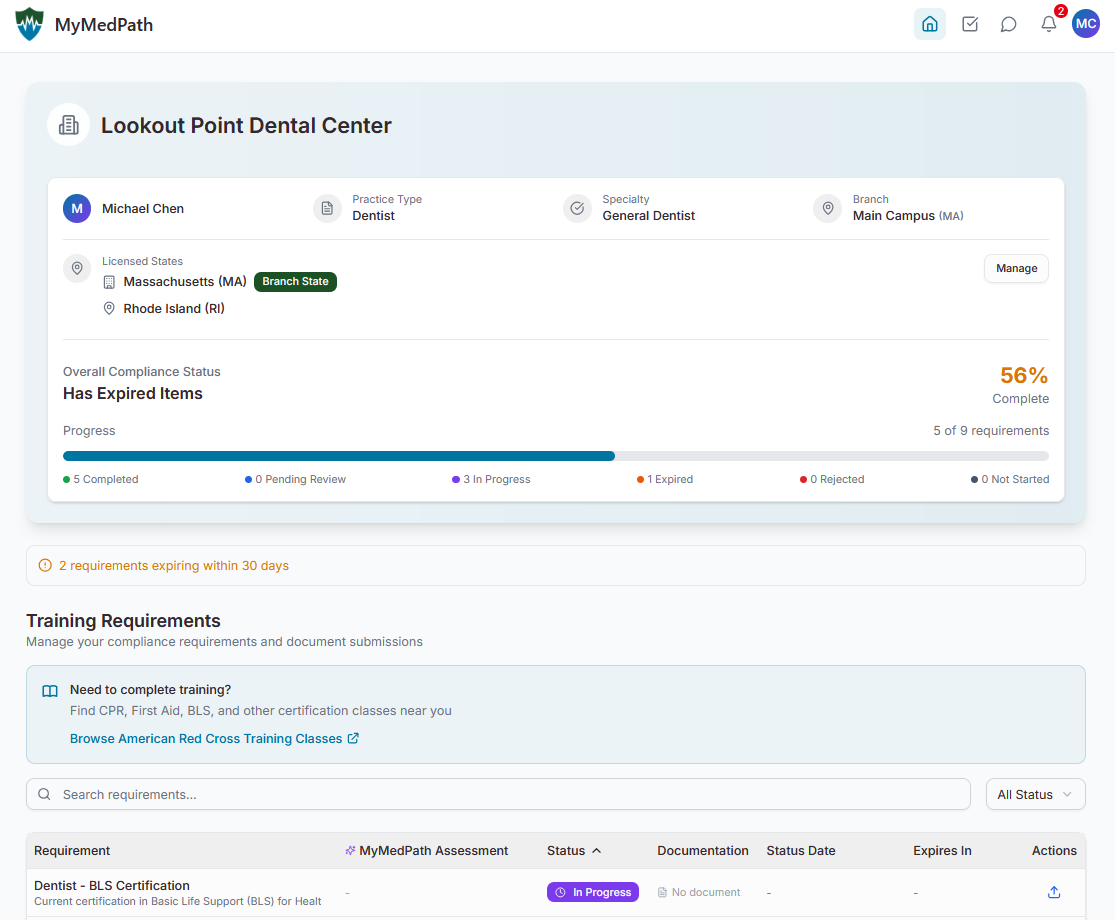The width and height of the screenshot is (1115, 920).
Task: Open the tasks checklist icon in top bar
Action: (x=969, y=23)
